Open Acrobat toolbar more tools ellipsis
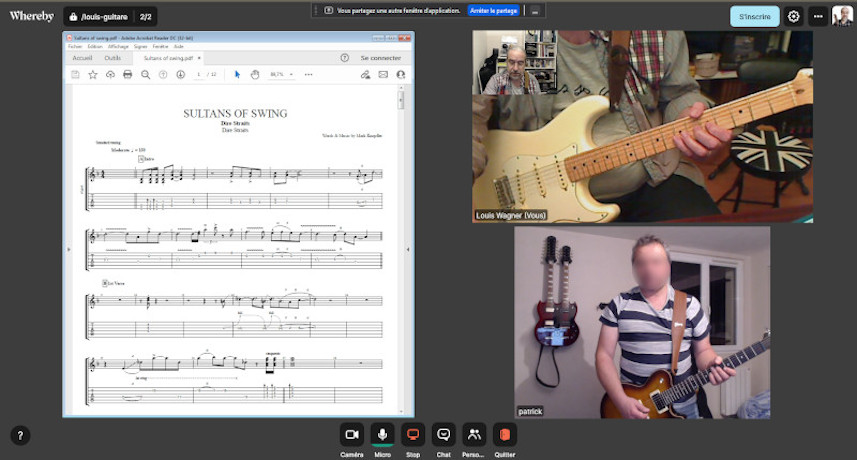This screenshot has height=460, width=857. [x=308, y=74]
